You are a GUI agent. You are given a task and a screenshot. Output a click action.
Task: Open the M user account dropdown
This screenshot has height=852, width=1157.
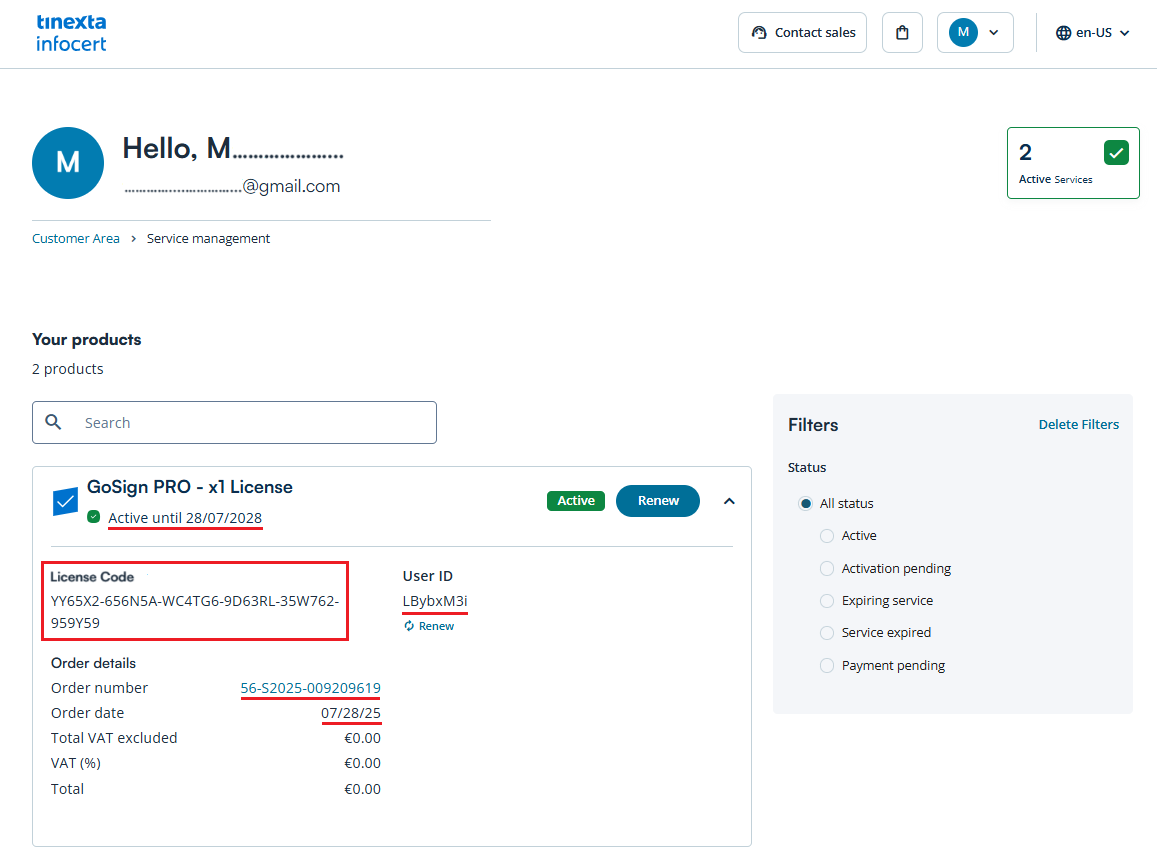pos(975,33)
